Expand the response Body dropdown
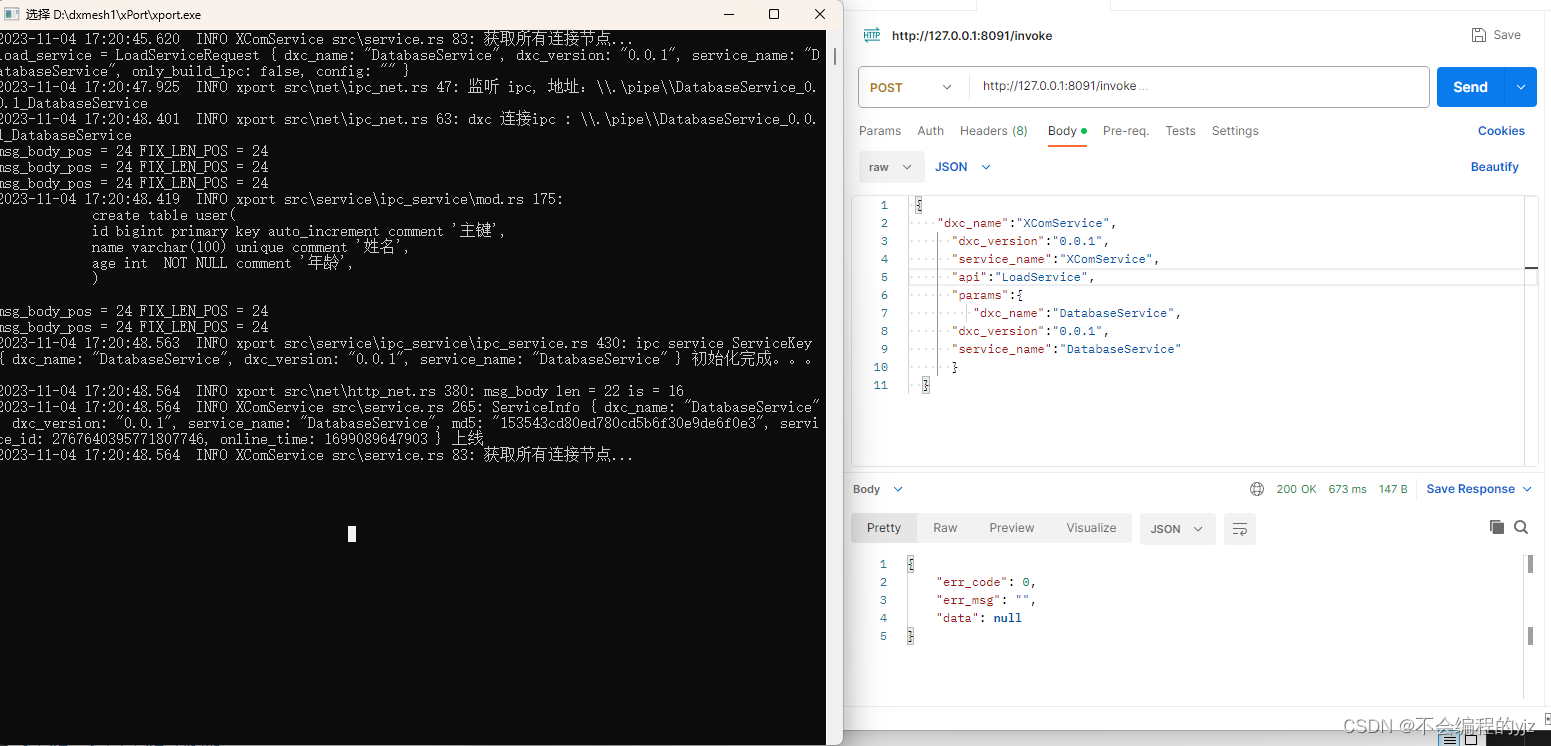 point(877,489)
